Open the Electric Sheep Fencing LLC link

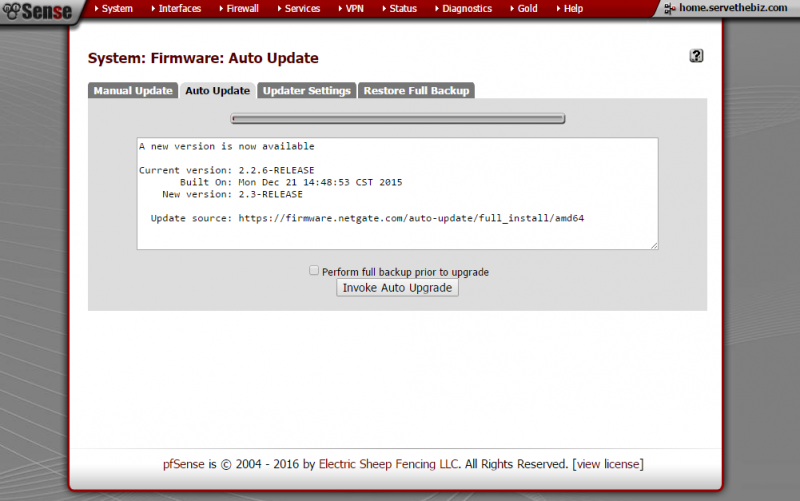[388, 464]
